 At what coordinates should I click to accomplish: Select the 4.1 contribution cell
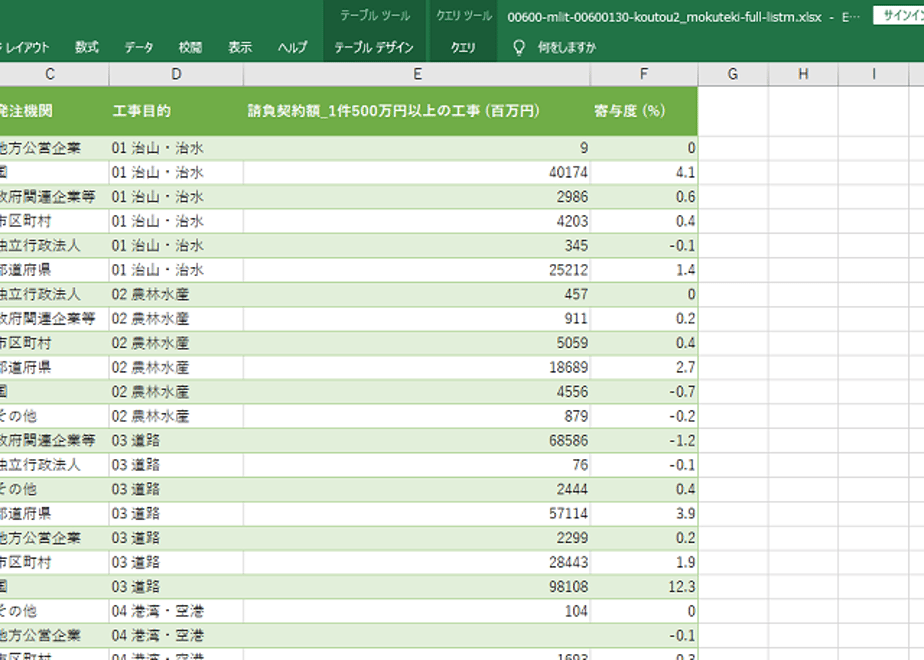pos(644,173)
